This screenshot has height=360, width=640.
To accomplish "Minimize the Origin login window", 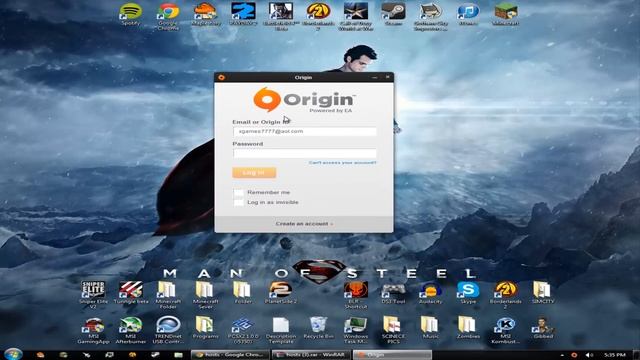I will (375, 77).
